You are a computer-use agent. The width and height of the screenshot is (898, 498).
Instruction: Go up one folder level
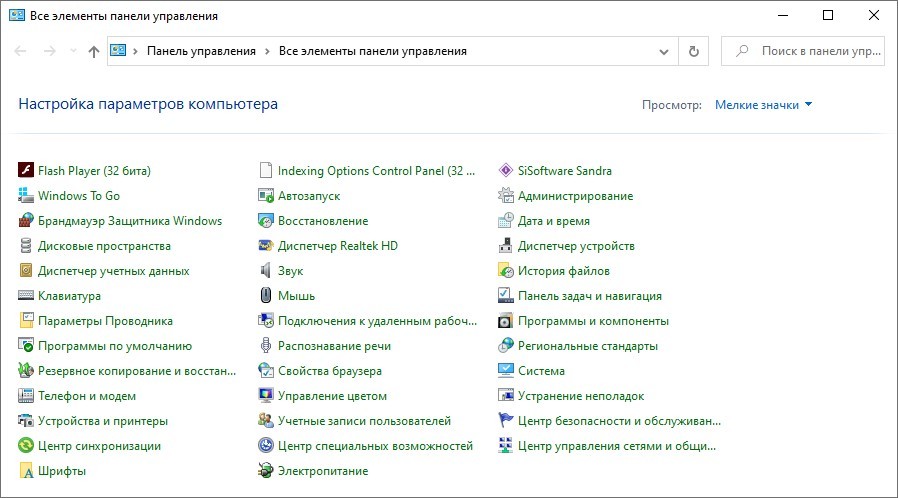pos(94,52)
